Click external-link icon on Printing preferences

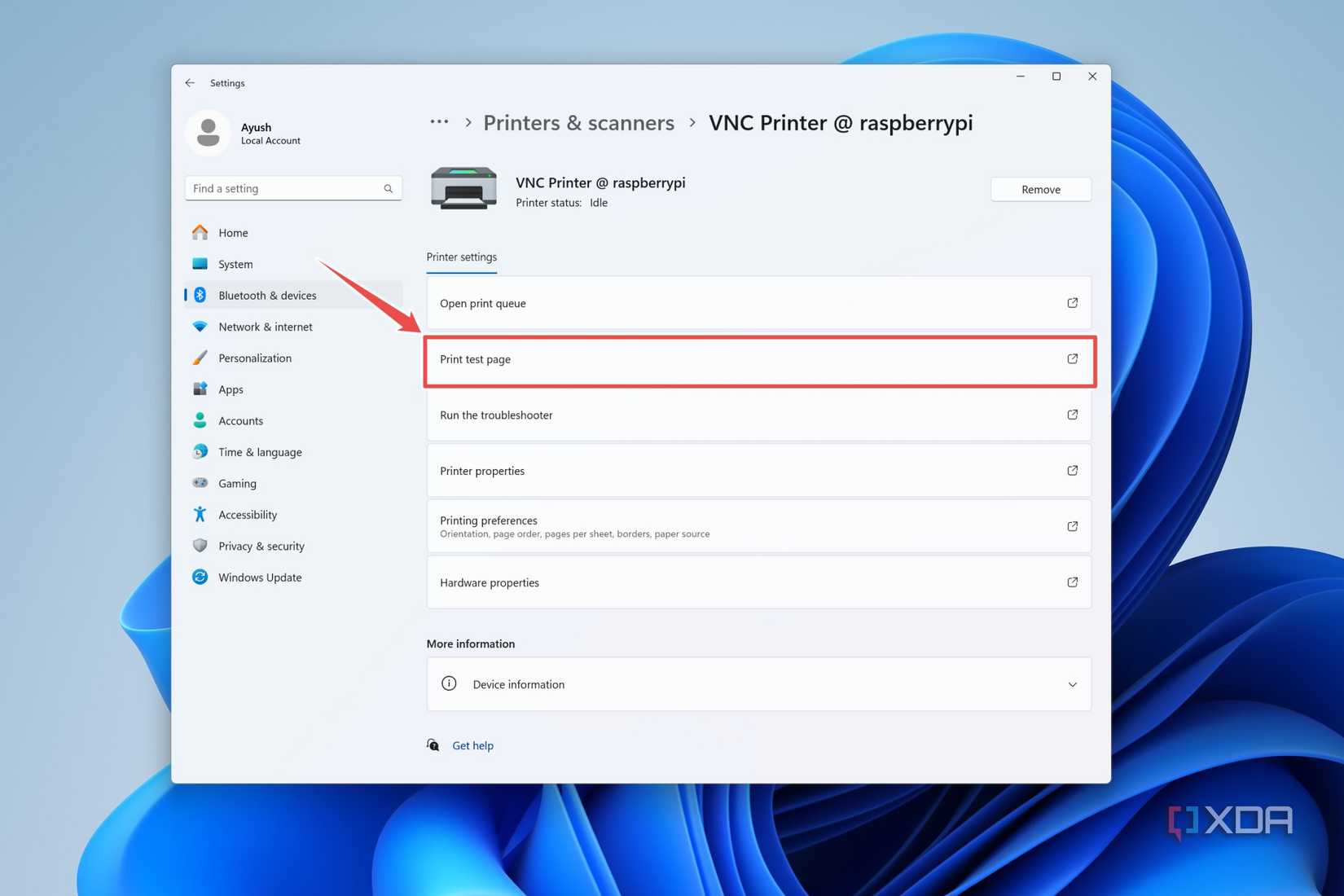point(1073,526)
